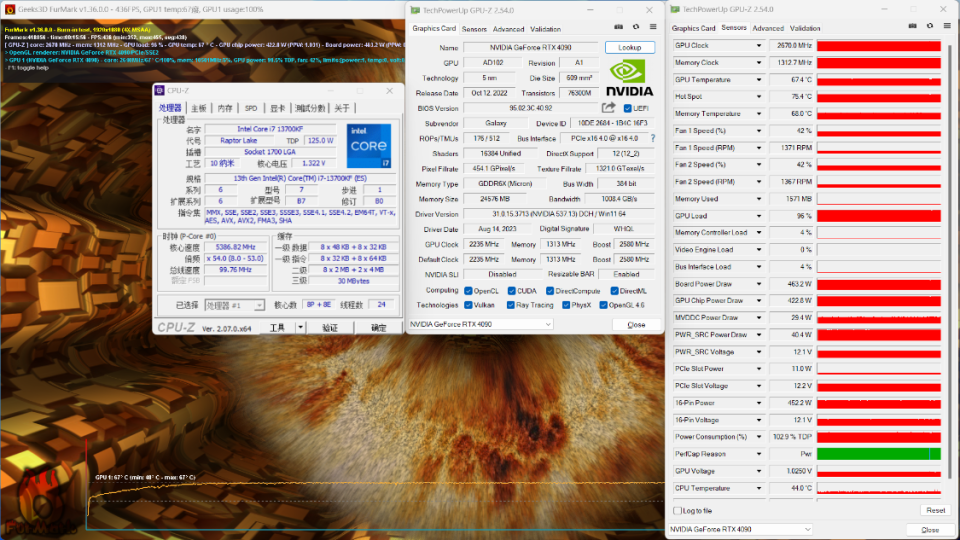Open the hamburger menu in GPU-Z Graphics Card window
Image resolution: width=960 pixels, height=540 pixels.
653,27
